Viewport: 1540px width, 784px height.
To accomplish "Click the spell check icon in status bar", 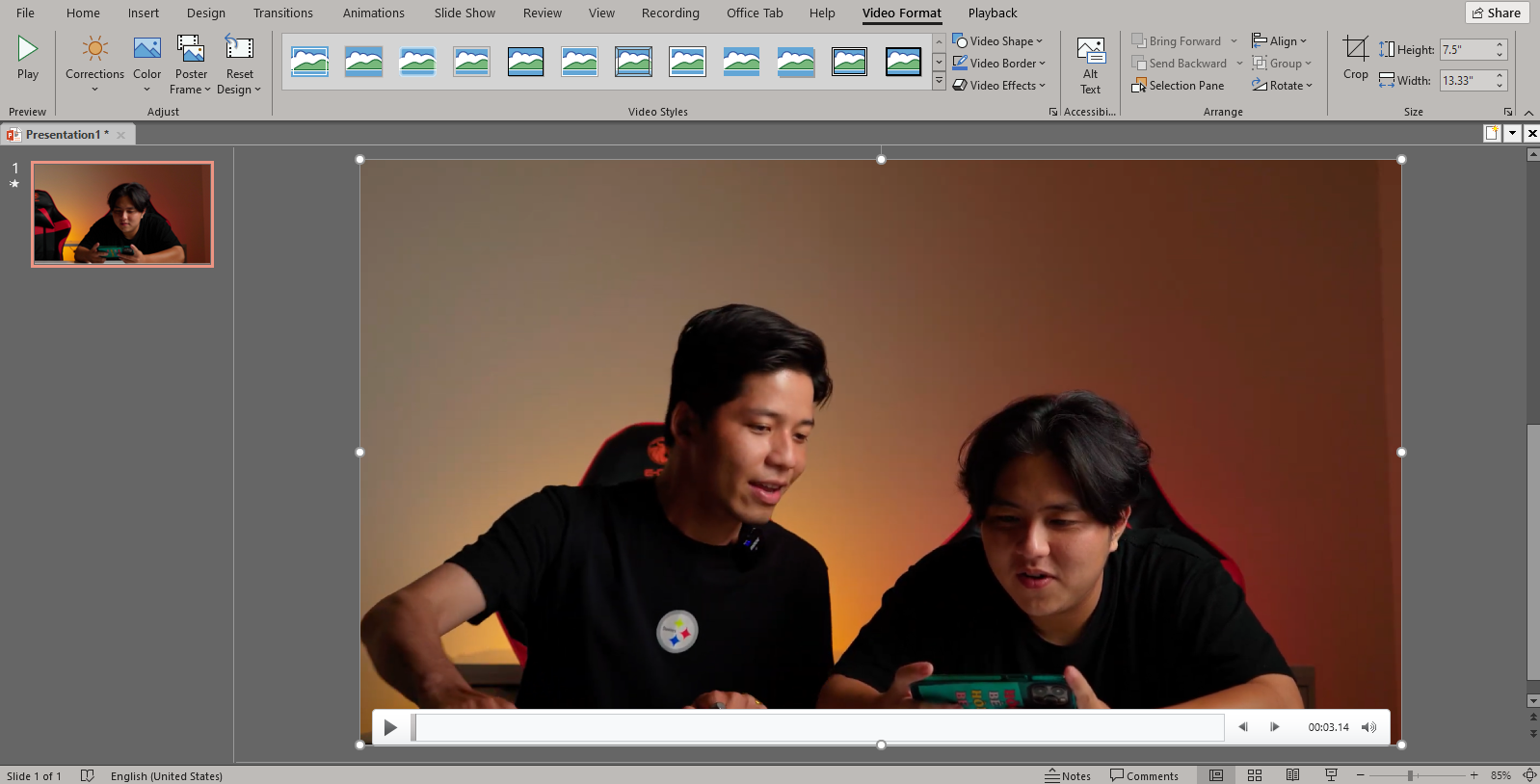I will coord(87,775).
